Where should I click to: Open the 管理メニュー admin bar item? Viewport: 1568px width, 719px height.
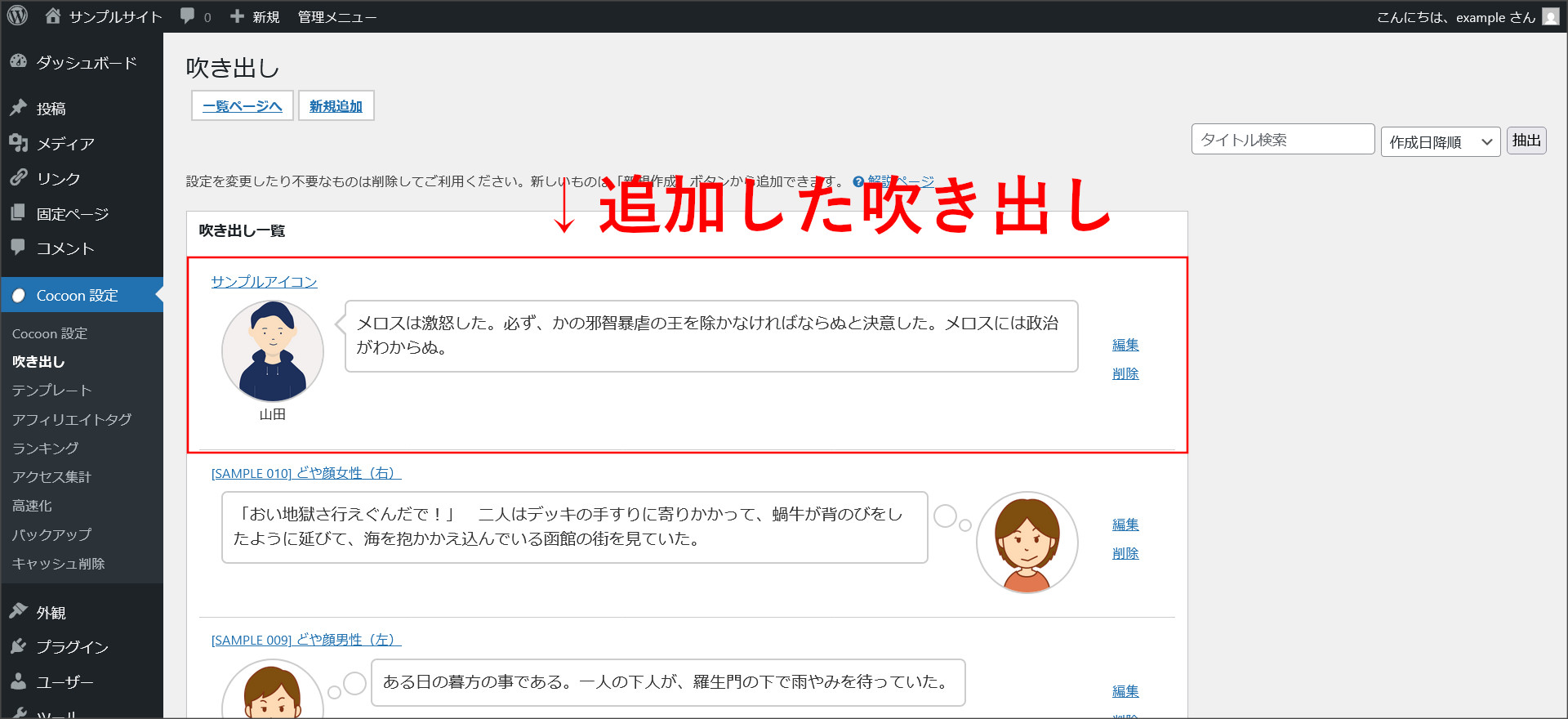[336, 16]
